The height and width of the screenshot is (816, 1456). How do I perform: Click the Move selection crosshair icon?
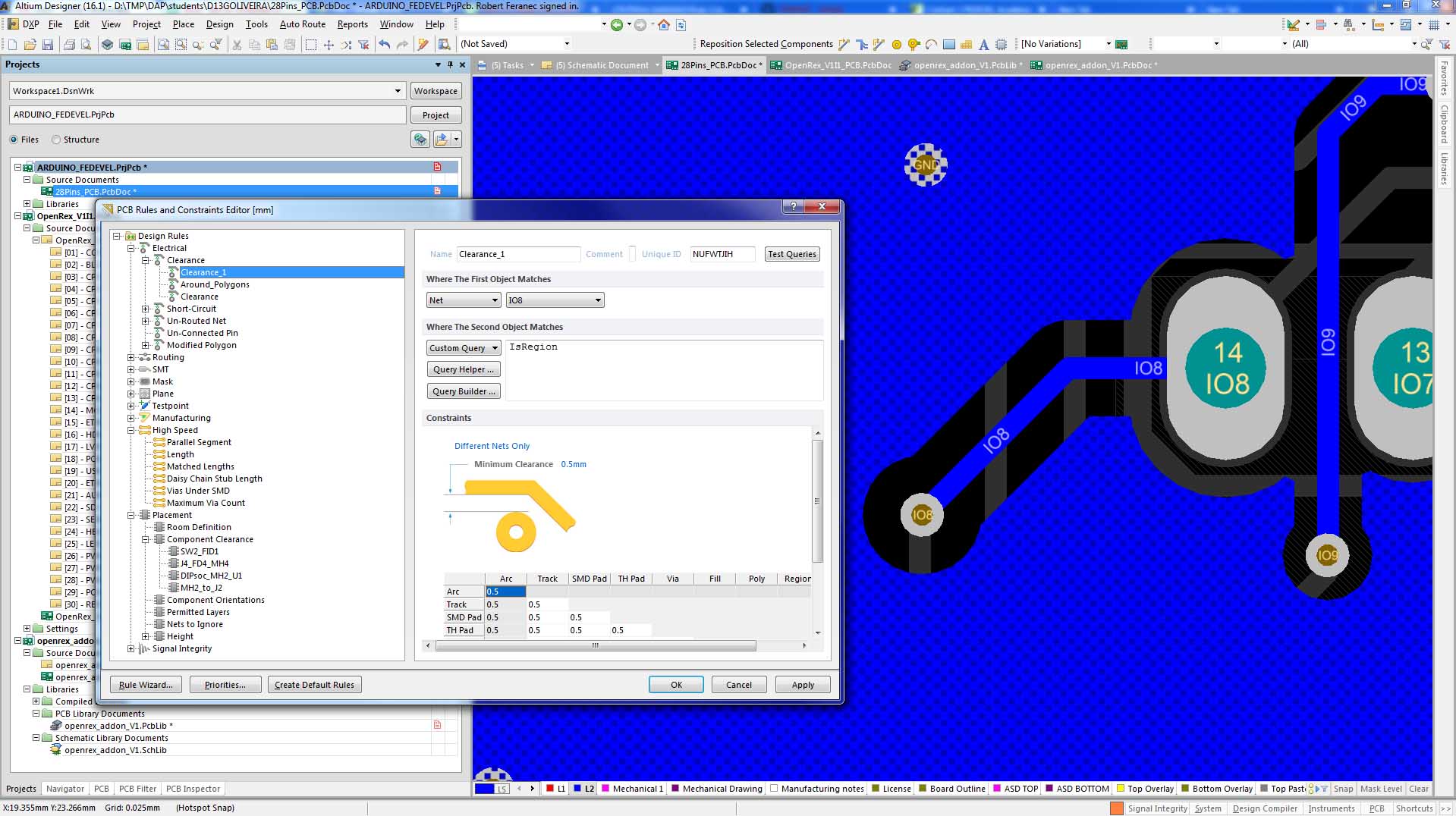click(329, 45)
